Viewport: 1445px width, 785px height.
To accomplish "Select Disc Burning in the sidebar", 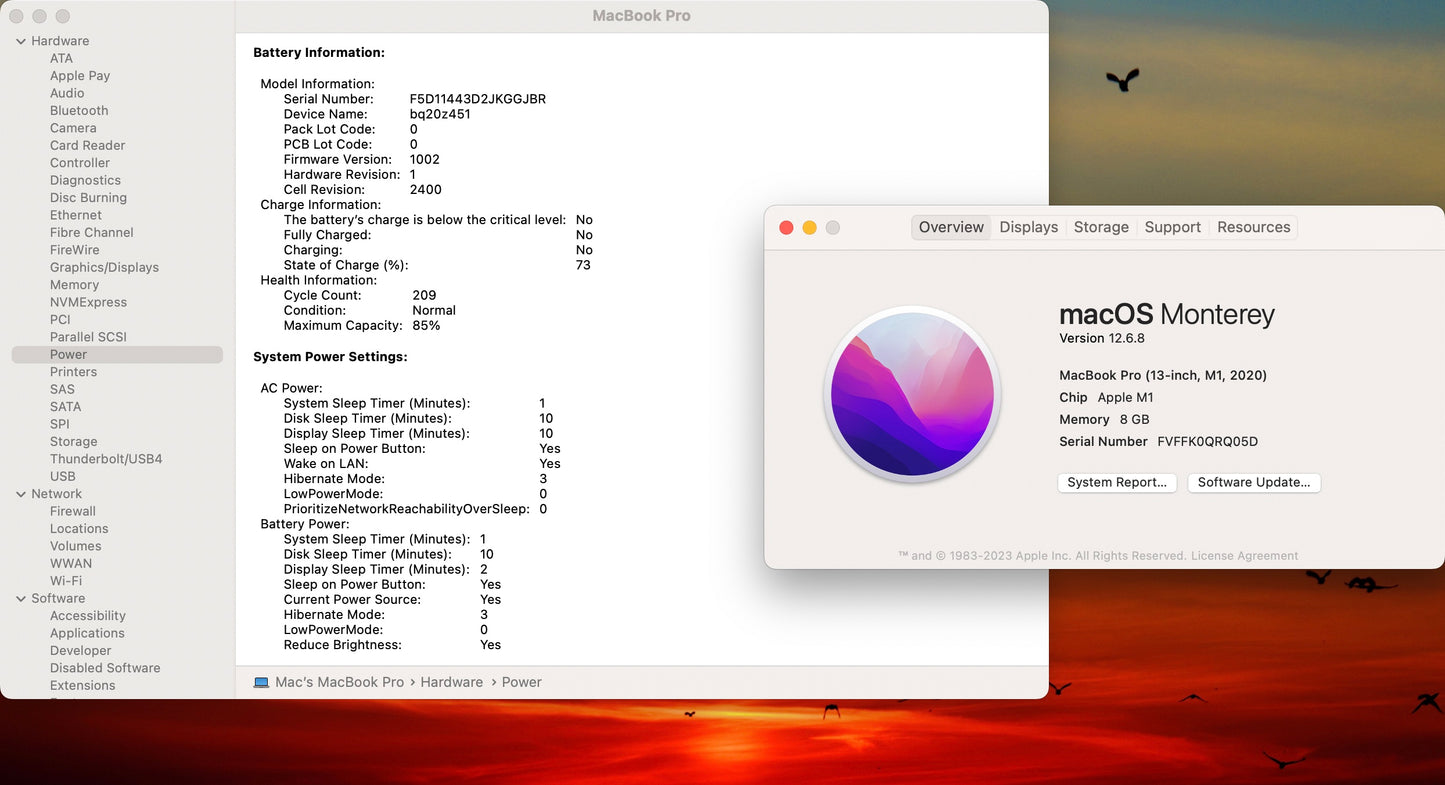I will tap(88, 198).
